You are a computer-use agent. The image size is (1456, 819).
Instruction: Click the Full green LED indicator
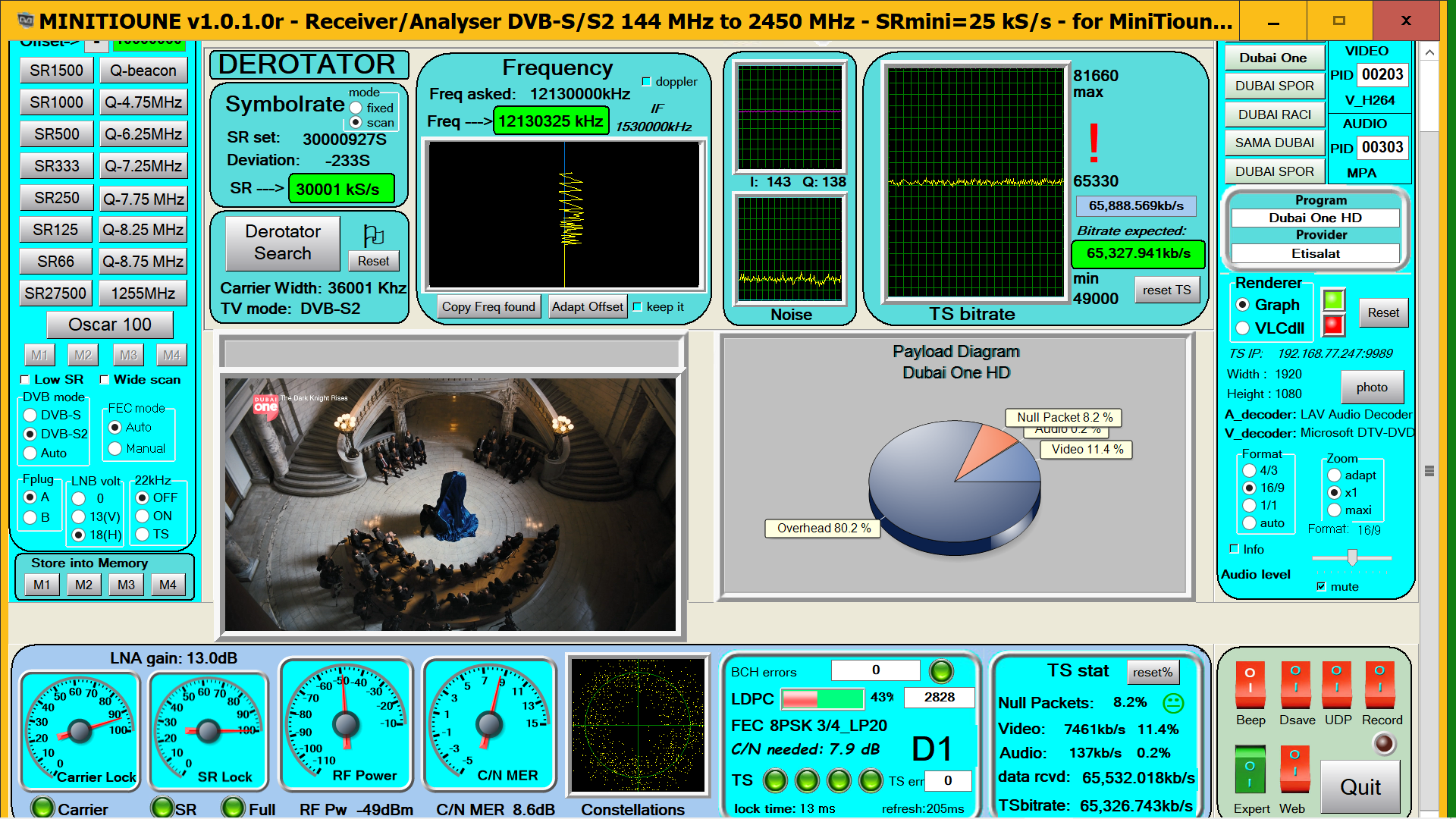233,807
